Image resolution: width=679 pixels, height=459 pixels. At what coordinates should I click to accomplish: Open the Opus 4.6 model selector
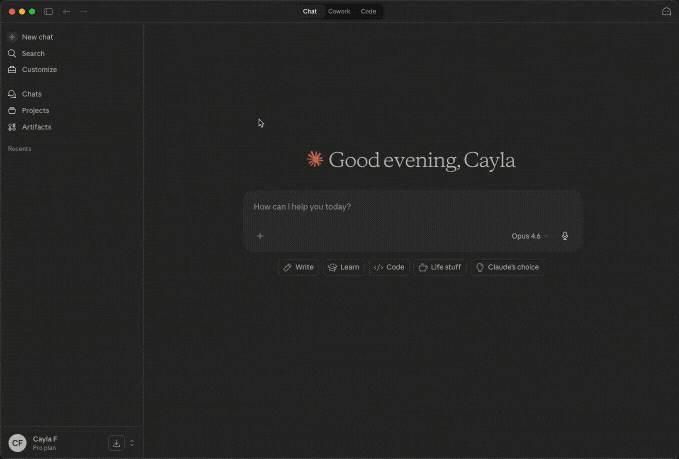[x=529, y=236]
